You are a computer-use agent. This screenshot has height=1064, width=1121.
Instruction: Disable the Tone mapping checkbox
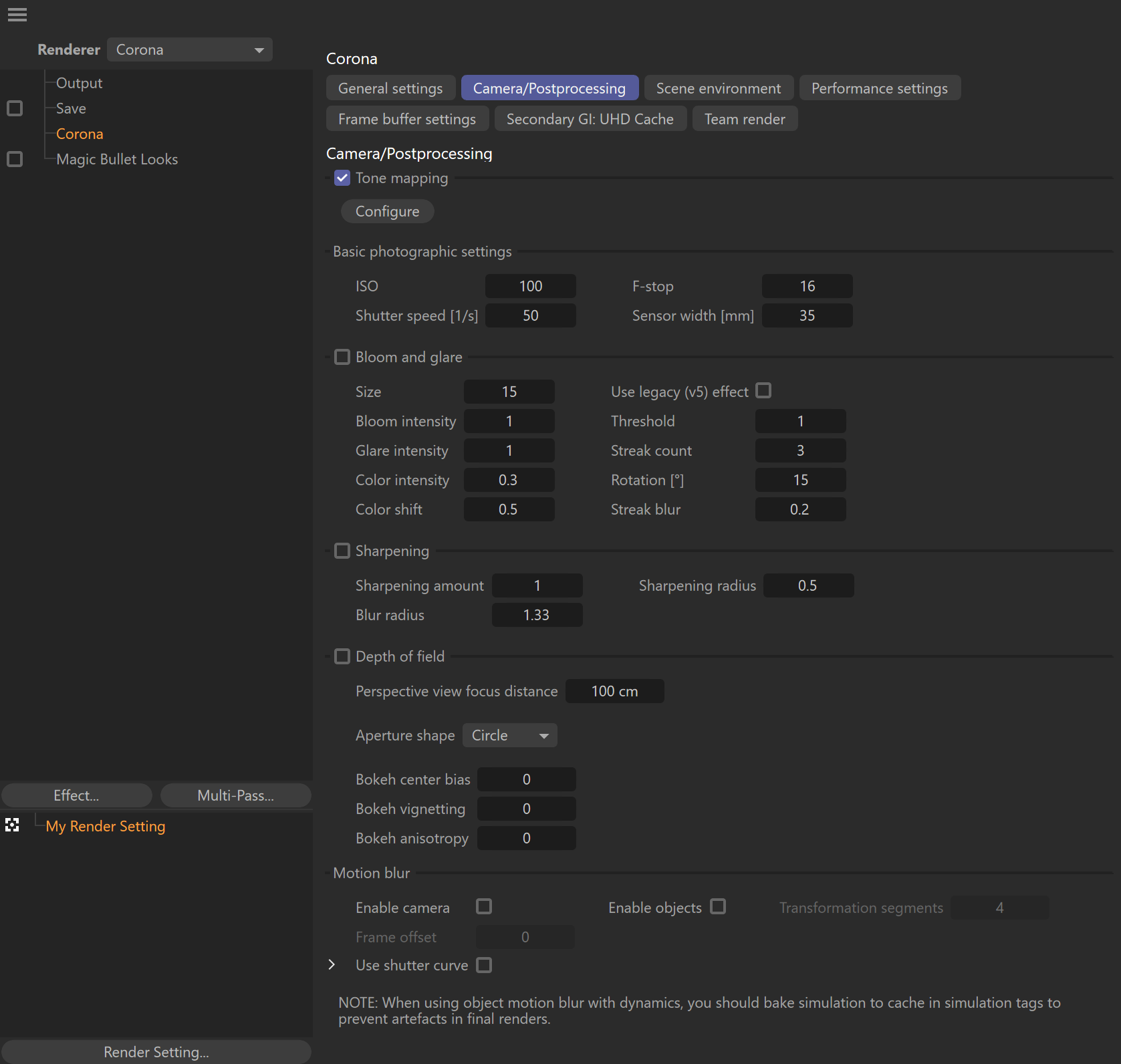pyautogui.click(x=342, y=178)
